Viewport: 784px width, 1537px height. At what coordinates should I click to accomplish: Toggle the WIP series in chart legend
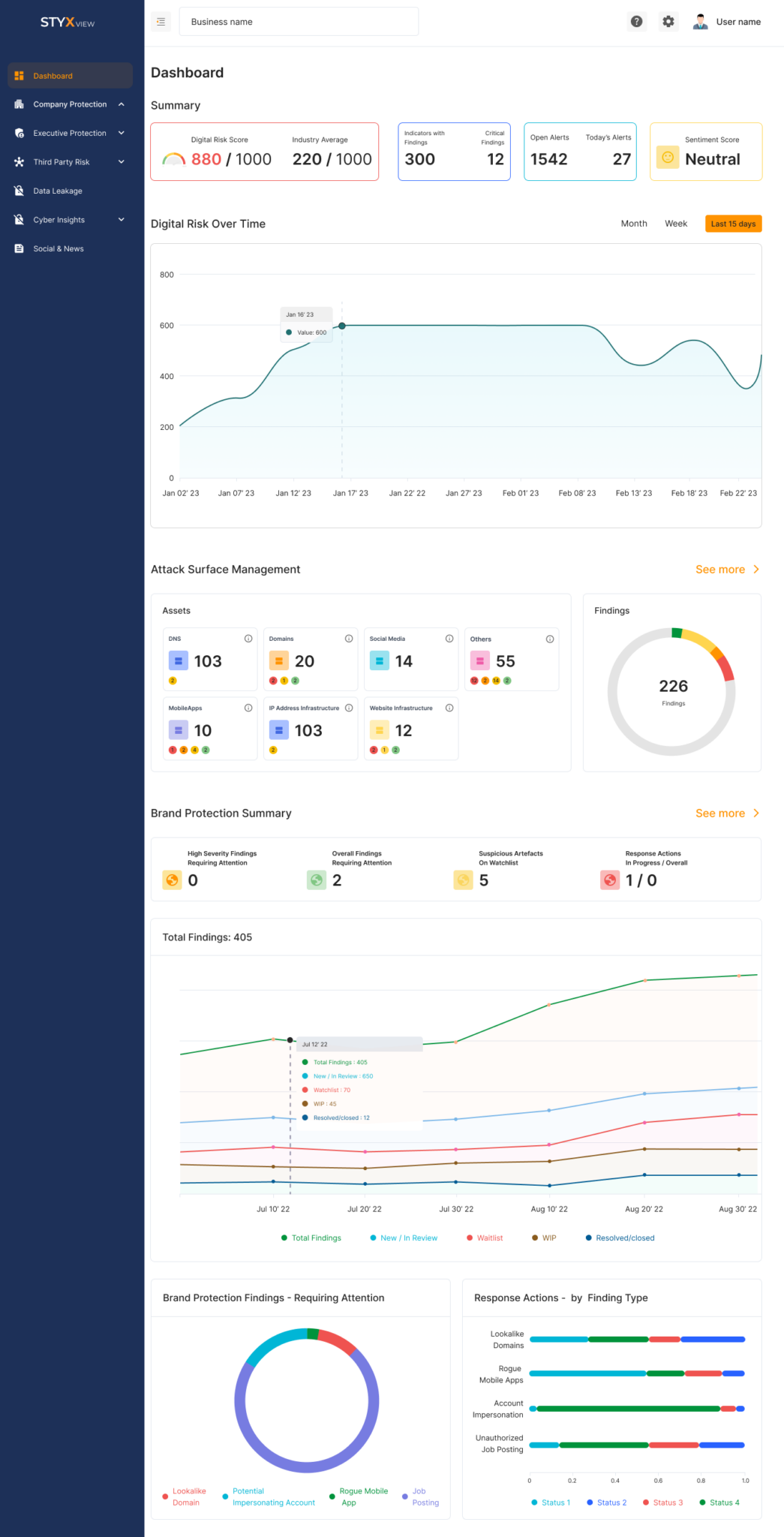tap(544, 1238)
